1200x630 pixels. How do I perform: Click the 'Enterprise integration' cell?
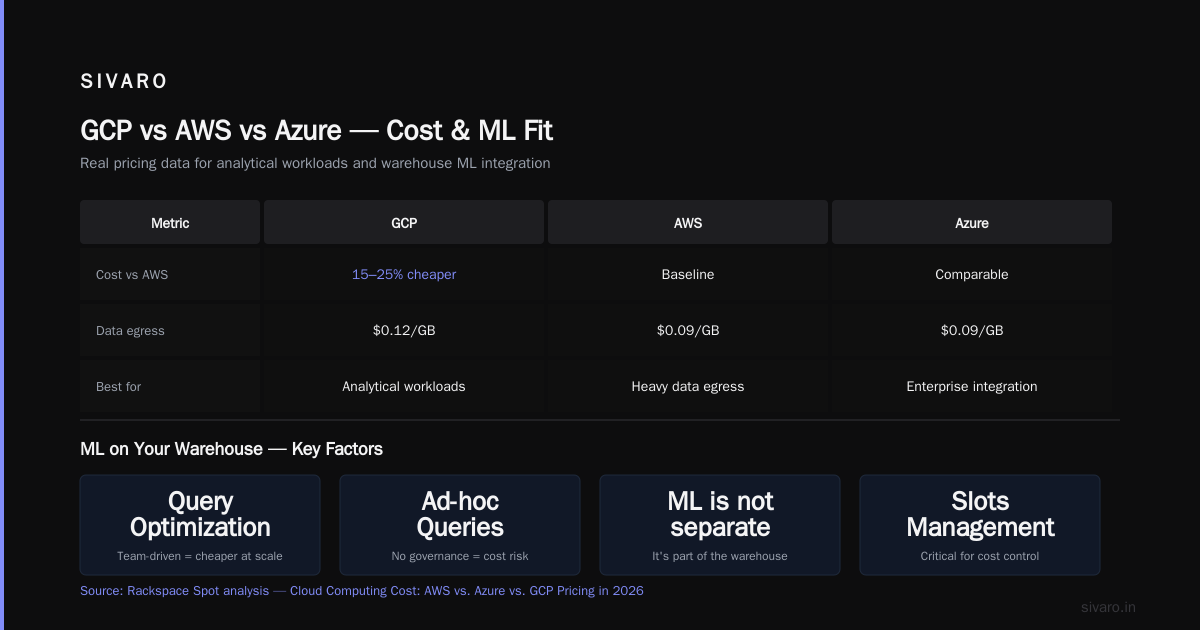(x=972, y=387)
